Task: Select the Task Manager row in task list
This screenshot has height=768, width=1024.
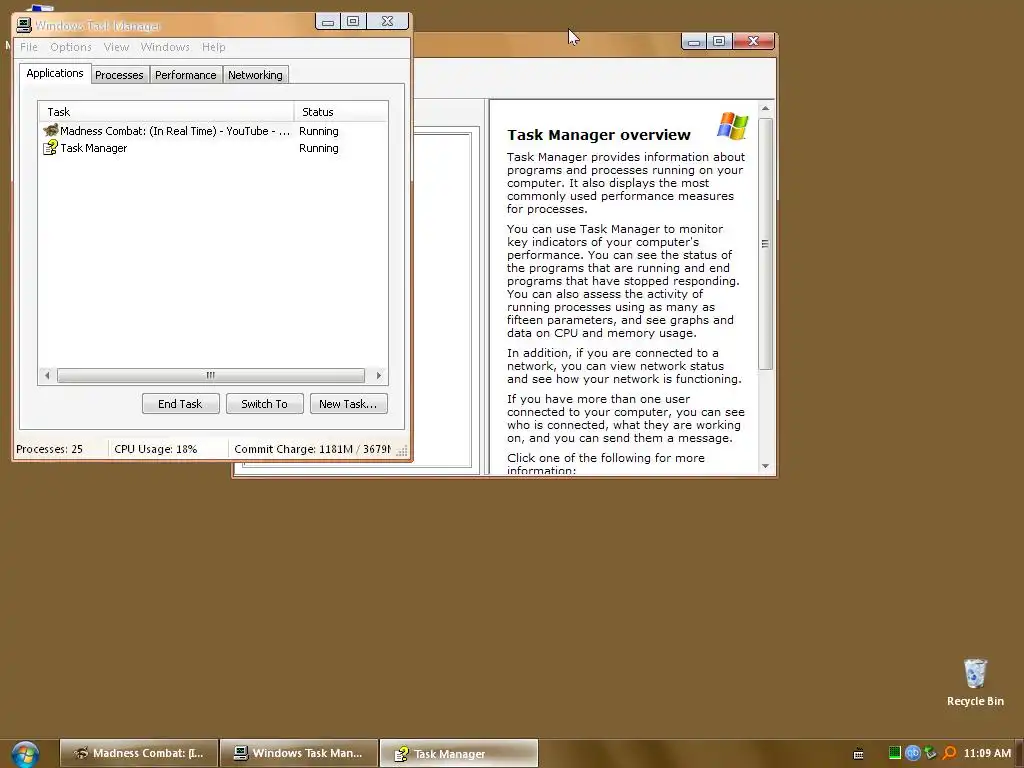Action: pyautogui.click(x=213, y=148)
